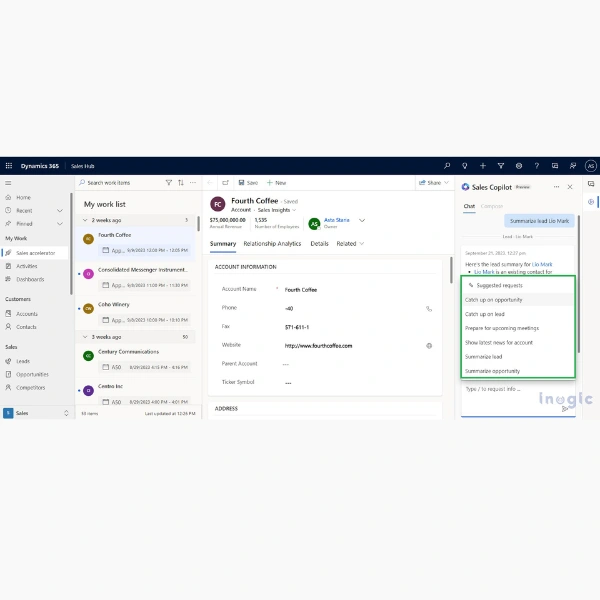Choose Show latest news for account

[x=518, y=342]
